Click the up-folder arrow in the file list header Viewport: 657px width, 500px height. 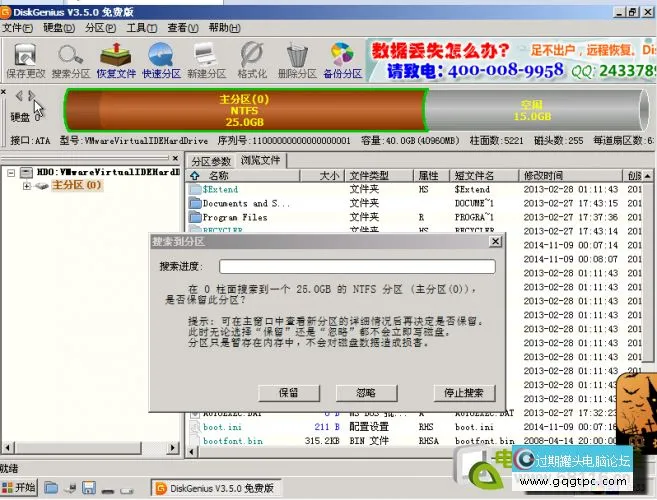[195, 175]
